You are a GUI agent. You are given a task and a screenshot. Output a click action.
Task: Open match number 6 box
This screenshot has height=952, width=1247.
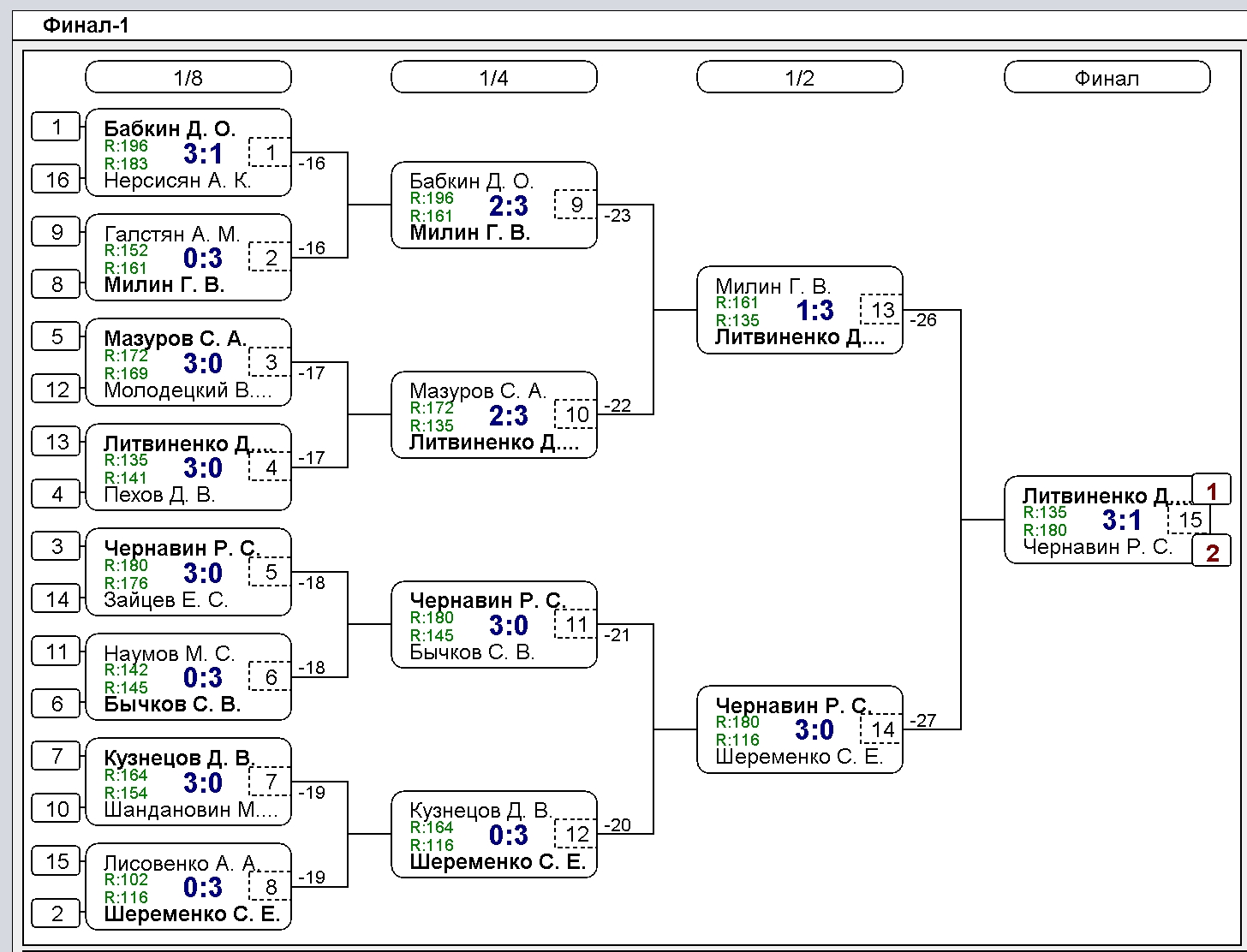click(x=271, y=676)
